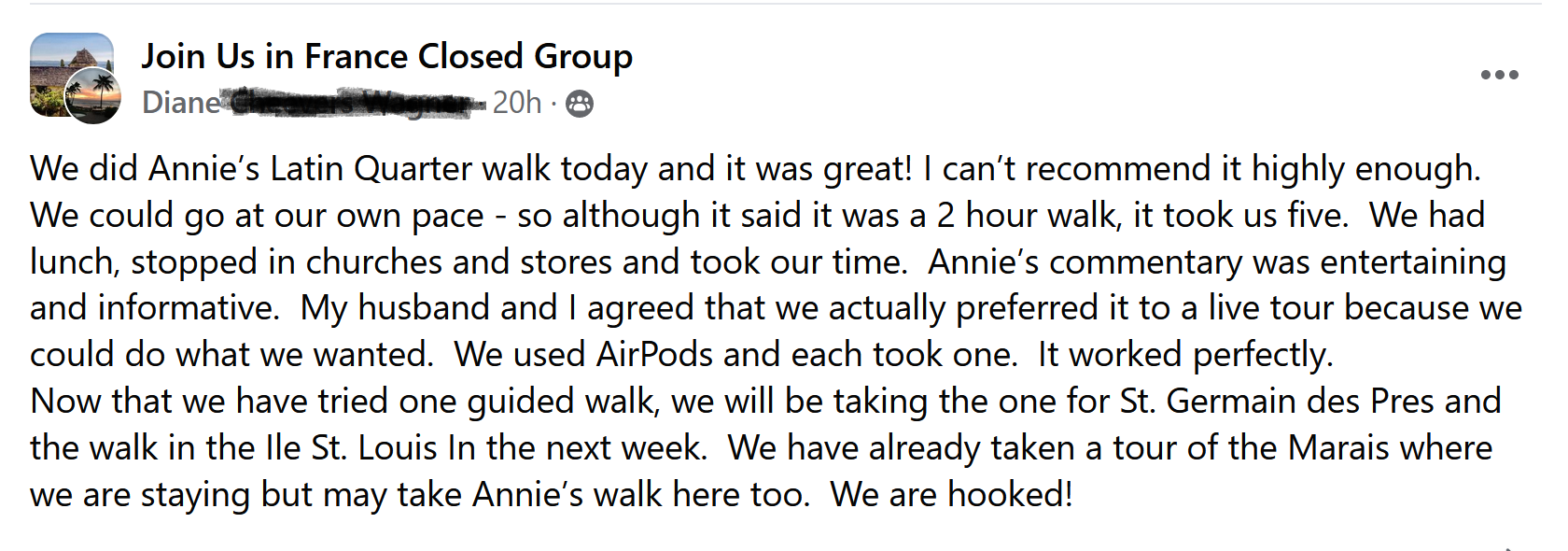Open the post permalink via 20h timestamp
1568x551 pixels.
[516, 103]
